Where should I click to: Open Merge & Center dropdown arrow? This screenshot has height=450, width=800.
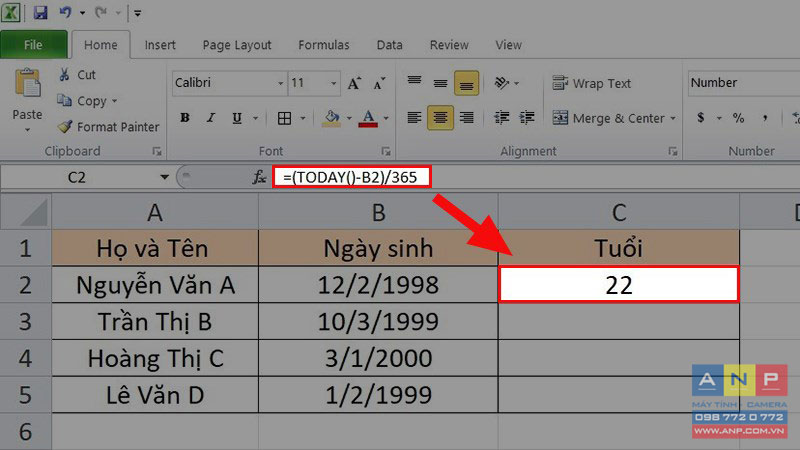(x=673, y=118)
